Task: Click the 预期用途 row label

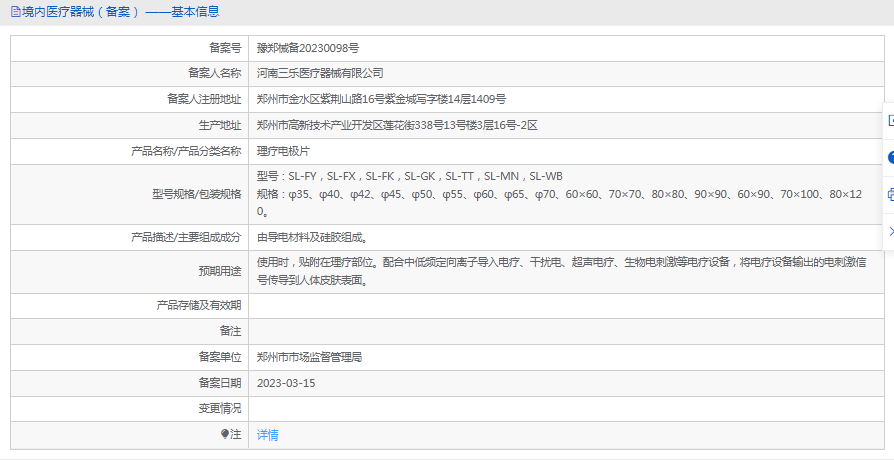Action: 220,272
